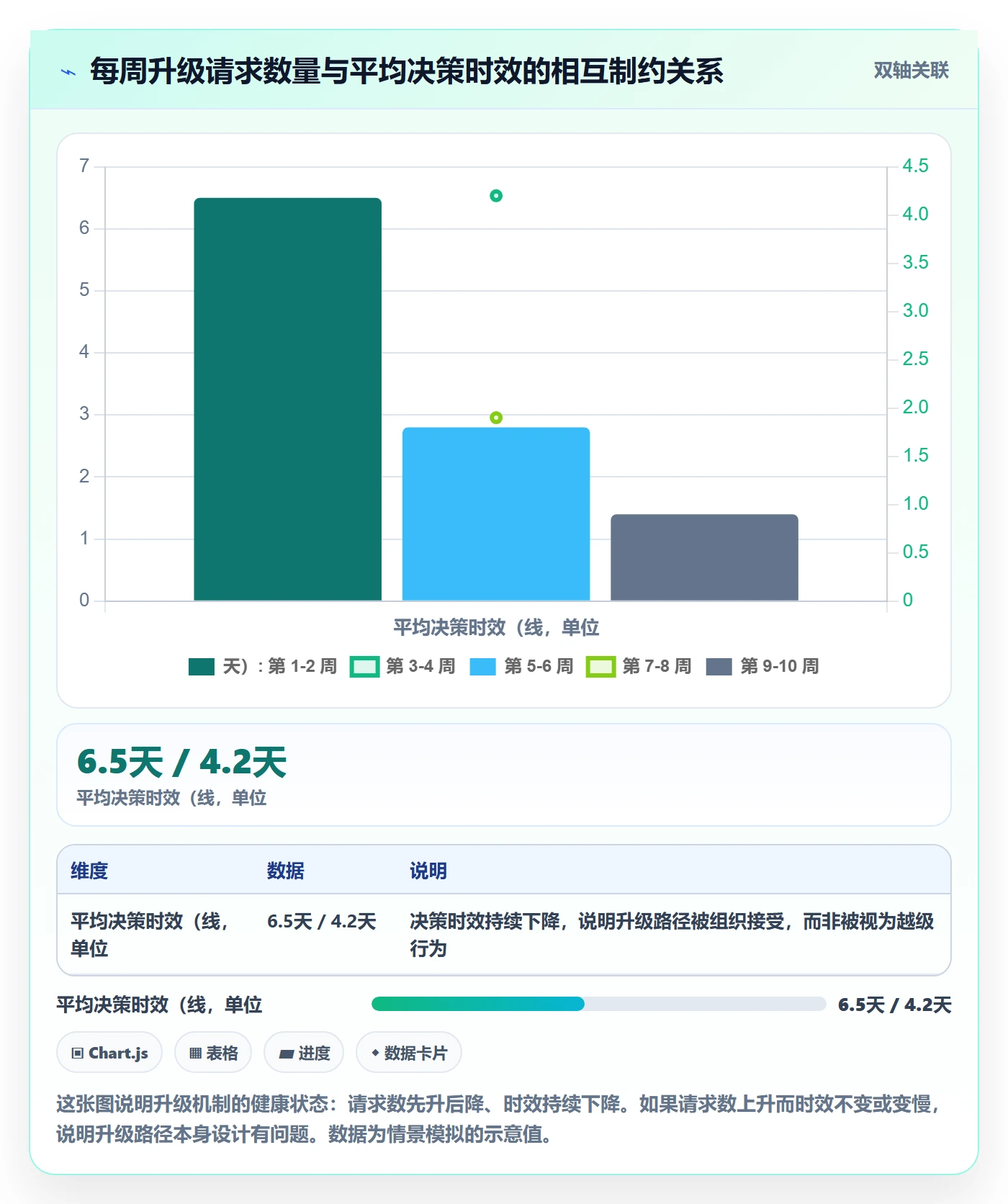
Task: Click the 平均决策时效 label beside progress bar
Action: coord(159,1005)
